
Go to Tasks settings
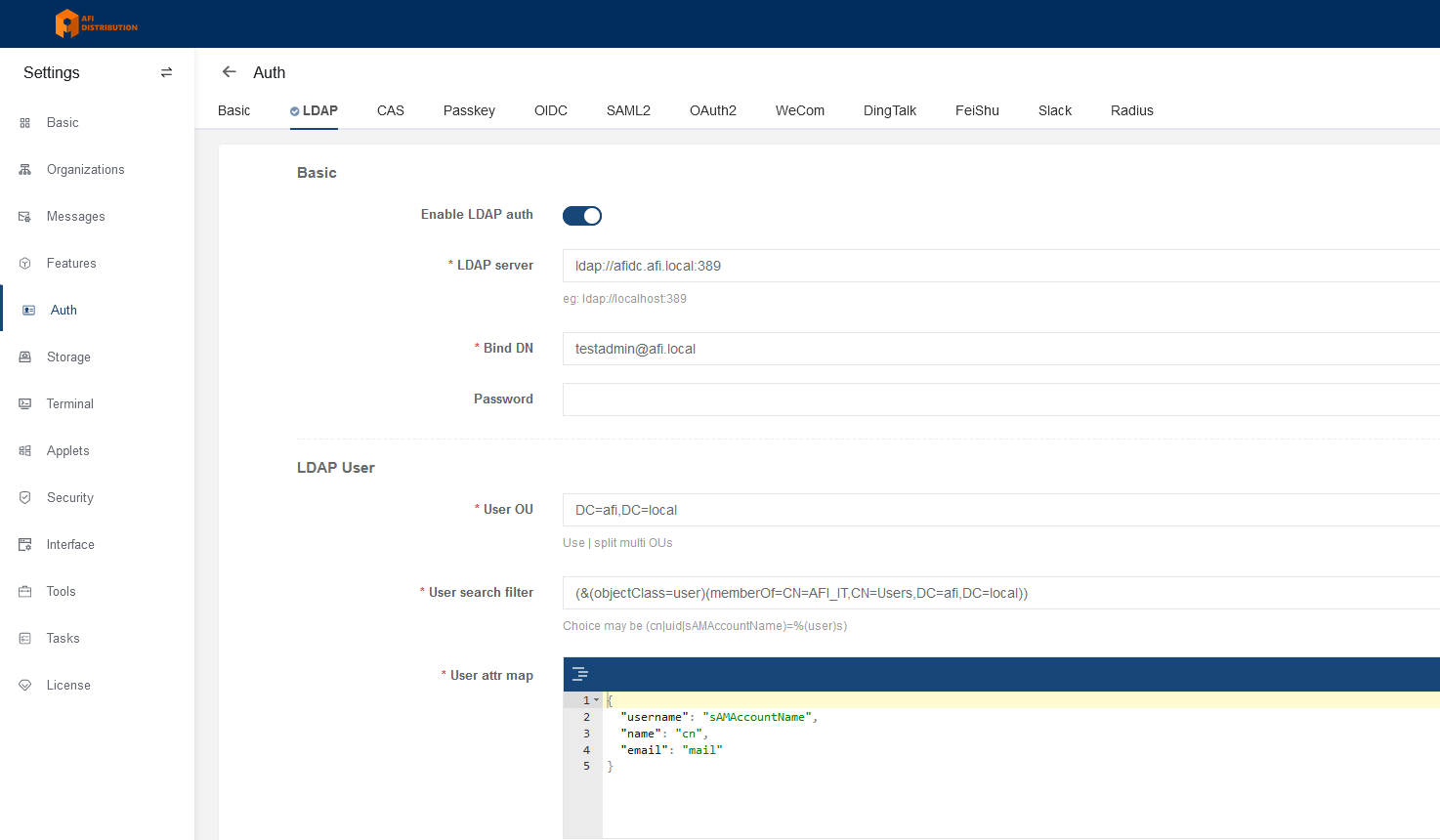[64, 639]
